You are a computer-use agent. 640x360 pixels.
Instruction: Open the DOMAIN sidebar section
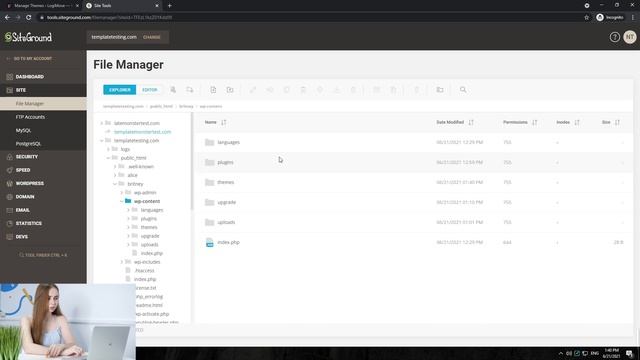tap(25, 197)
